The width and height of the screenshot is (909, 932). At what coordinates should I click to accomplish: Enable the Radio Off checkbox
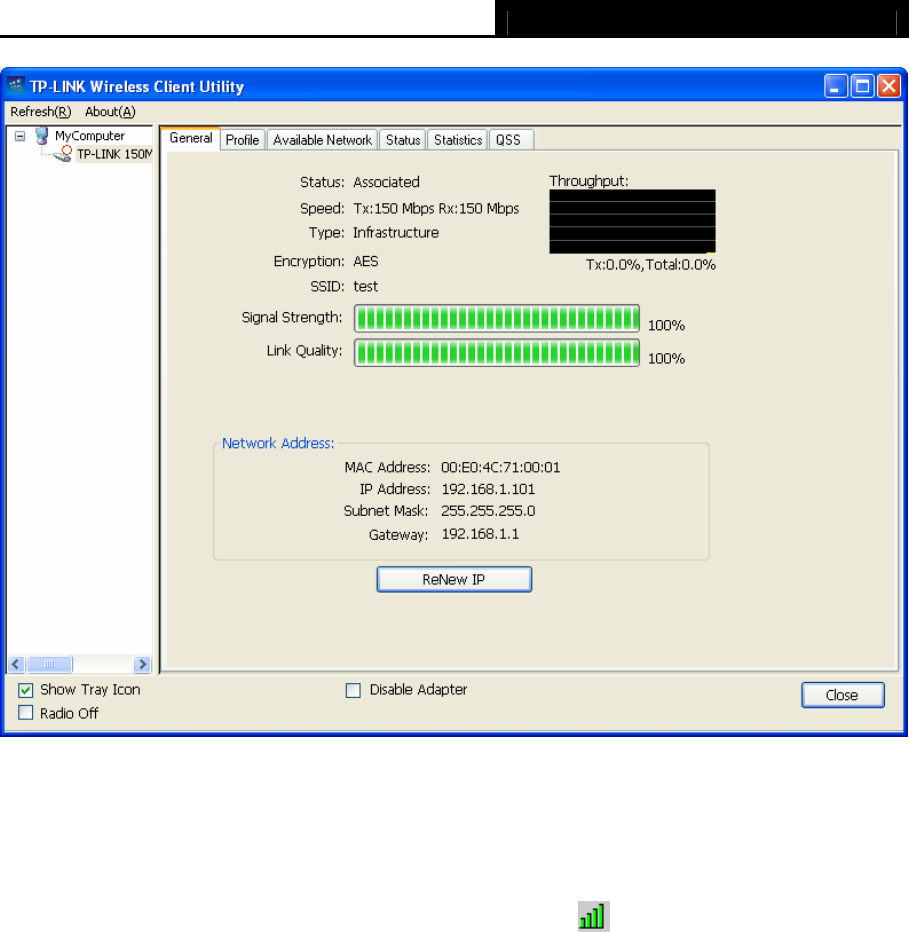tap(26, 713)
